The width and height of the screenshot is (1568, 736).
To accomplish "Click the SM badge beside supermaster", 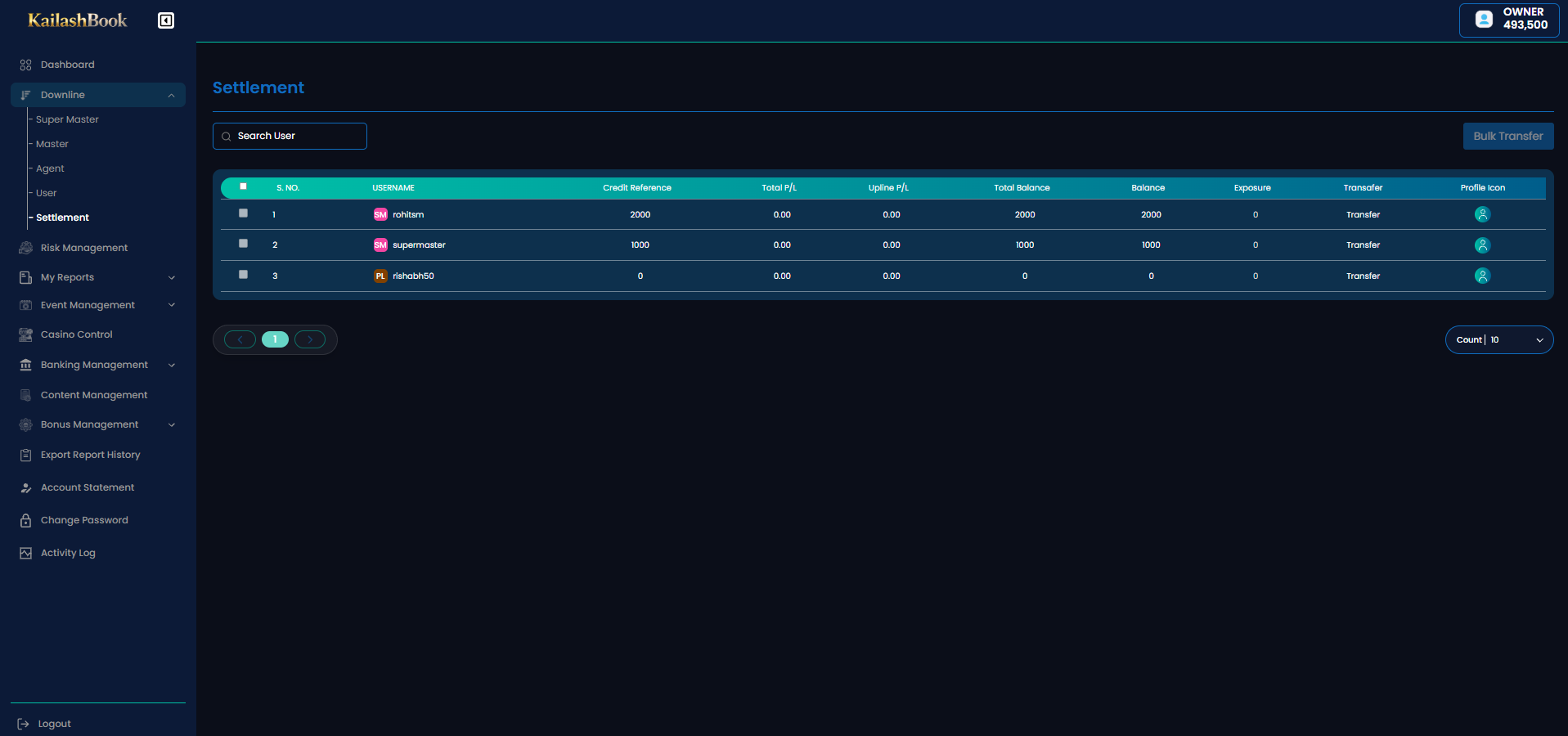I will coord(380,245).
